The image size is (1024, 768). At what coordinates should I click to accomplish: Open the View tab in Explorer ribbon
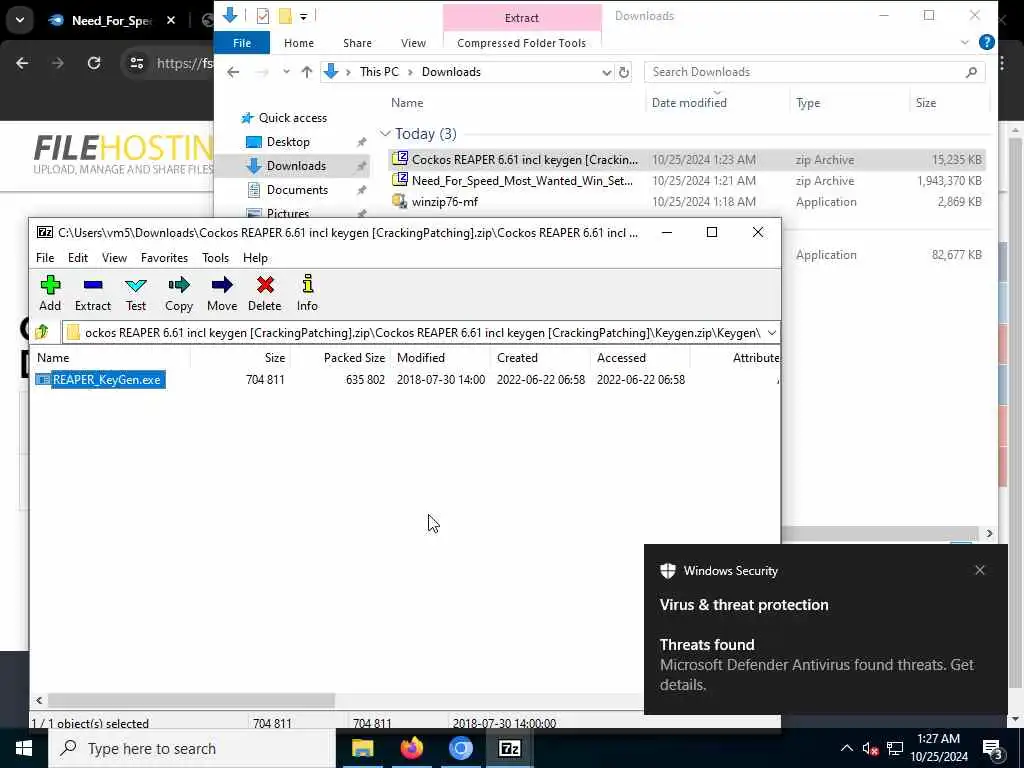tap(413, 43)
